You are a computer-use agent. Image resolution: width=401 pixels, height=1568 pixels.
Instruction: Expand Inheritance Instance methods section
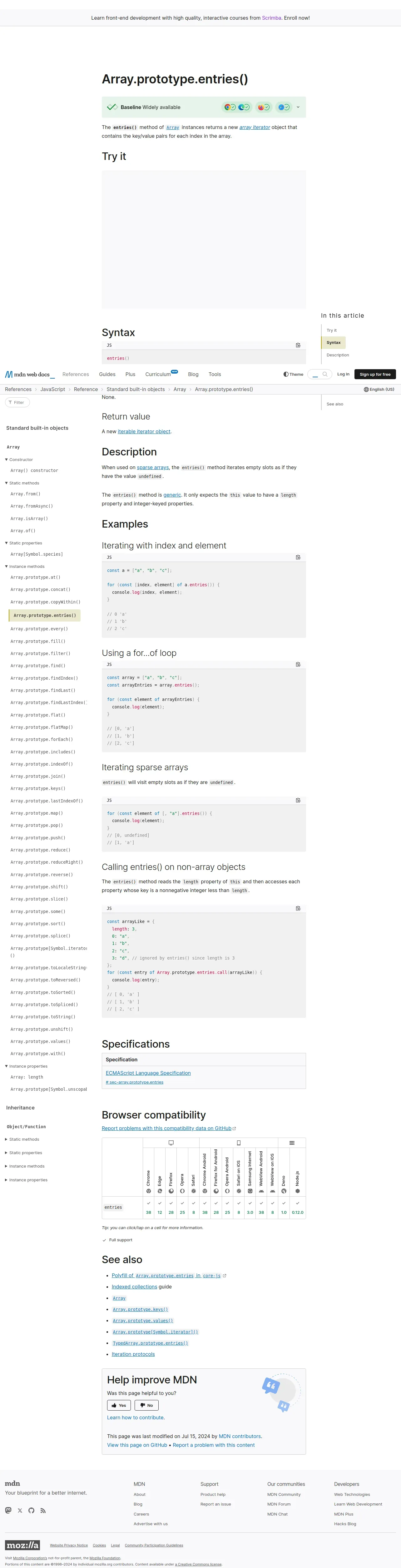[25, 1166]
